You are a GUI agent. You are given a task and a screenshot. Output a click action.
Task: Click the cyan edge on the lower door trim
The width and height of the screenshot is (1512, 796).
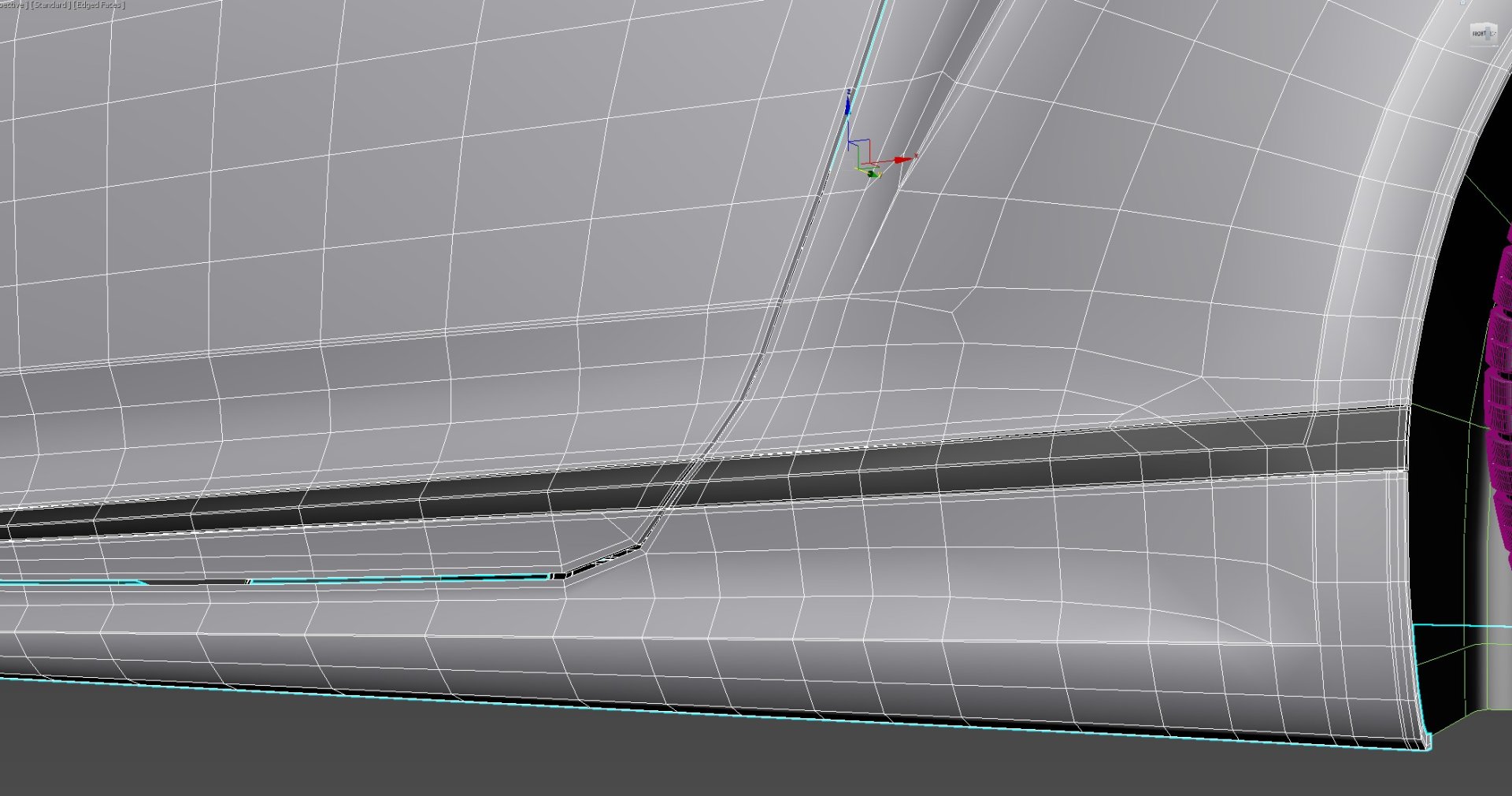coord(394,579)
